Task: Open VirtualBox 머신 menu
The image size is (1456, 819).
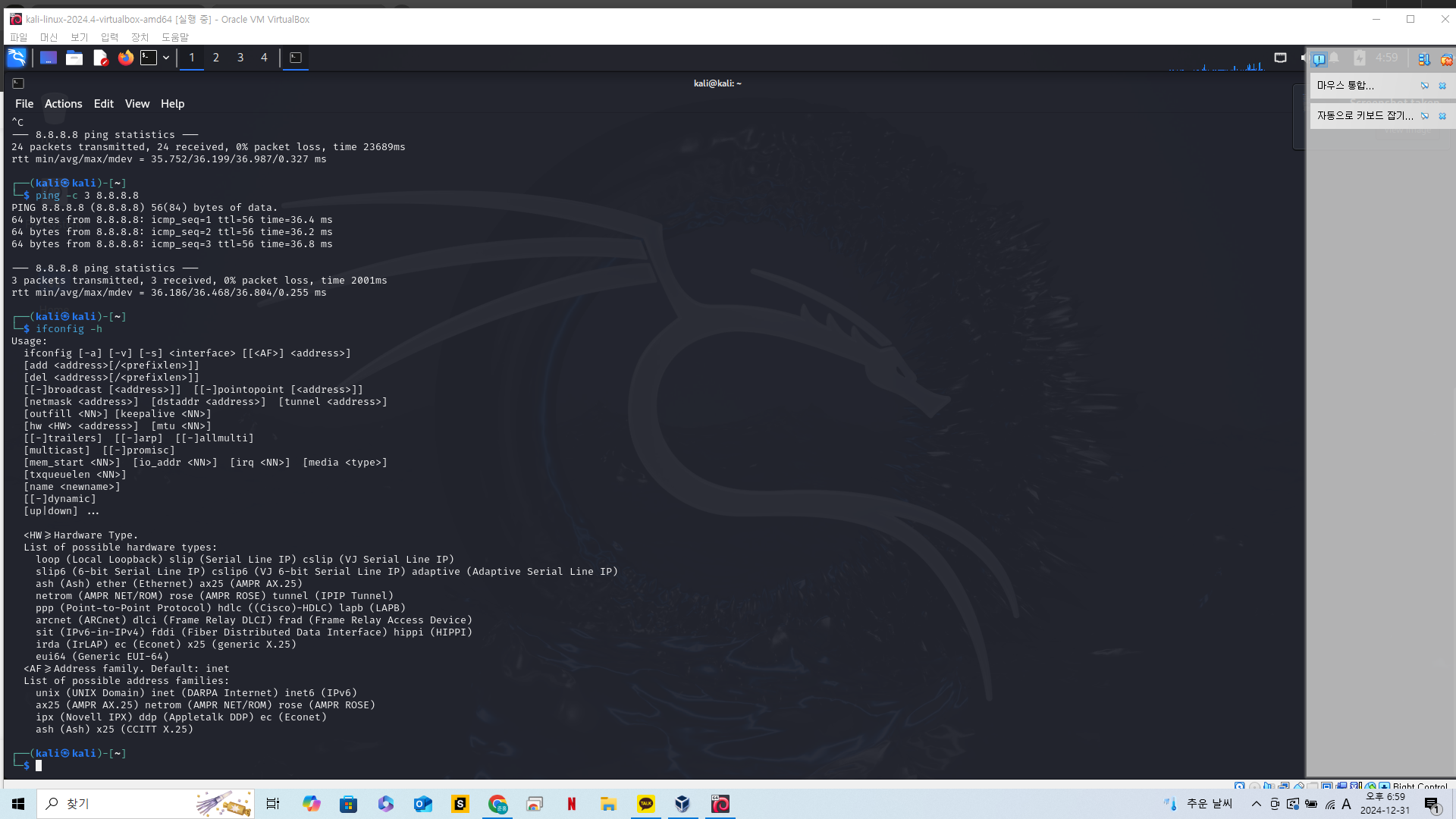Action: [x=49, y=37]
